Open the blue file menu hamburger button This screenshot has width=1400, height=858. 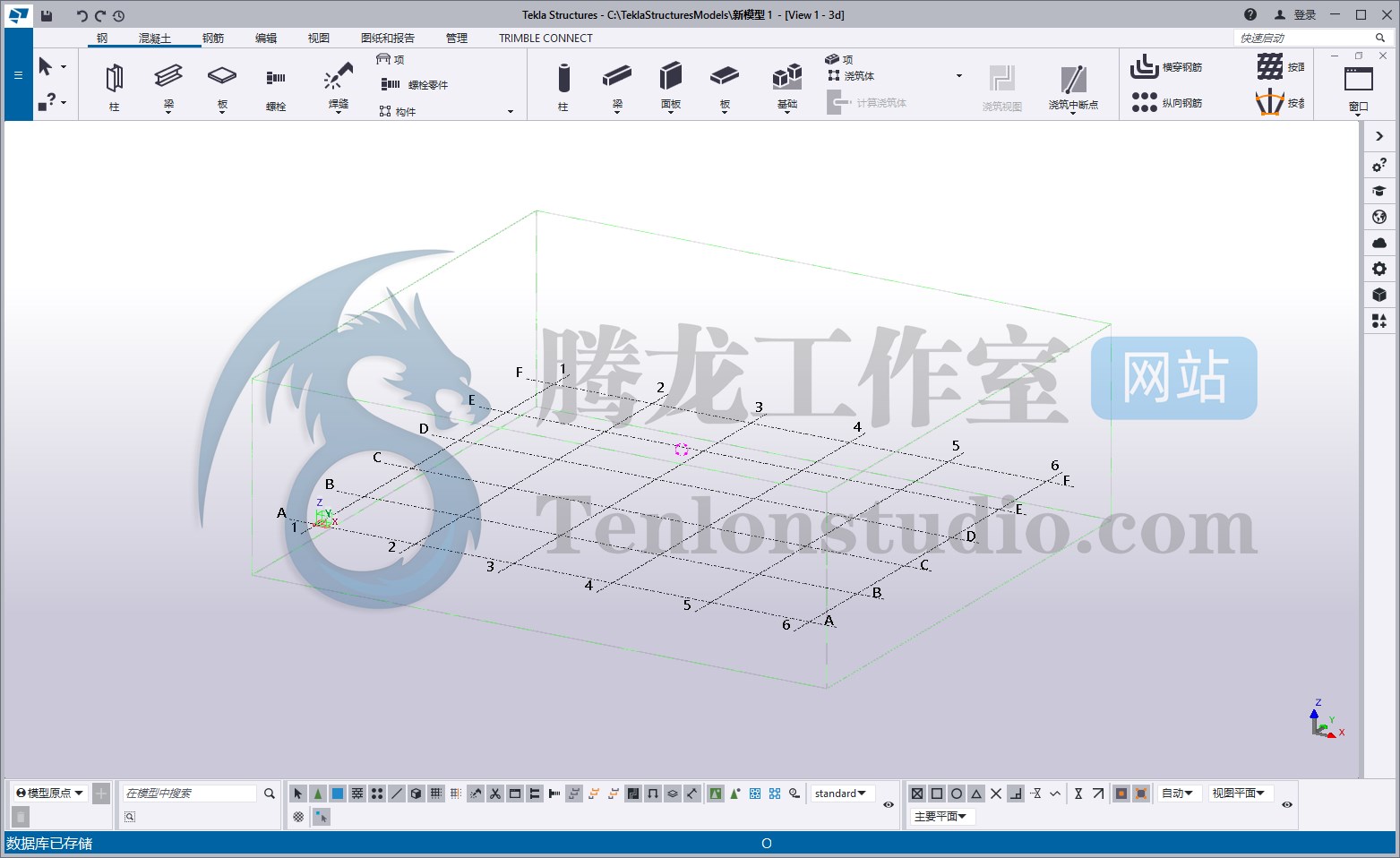(18, 74)
